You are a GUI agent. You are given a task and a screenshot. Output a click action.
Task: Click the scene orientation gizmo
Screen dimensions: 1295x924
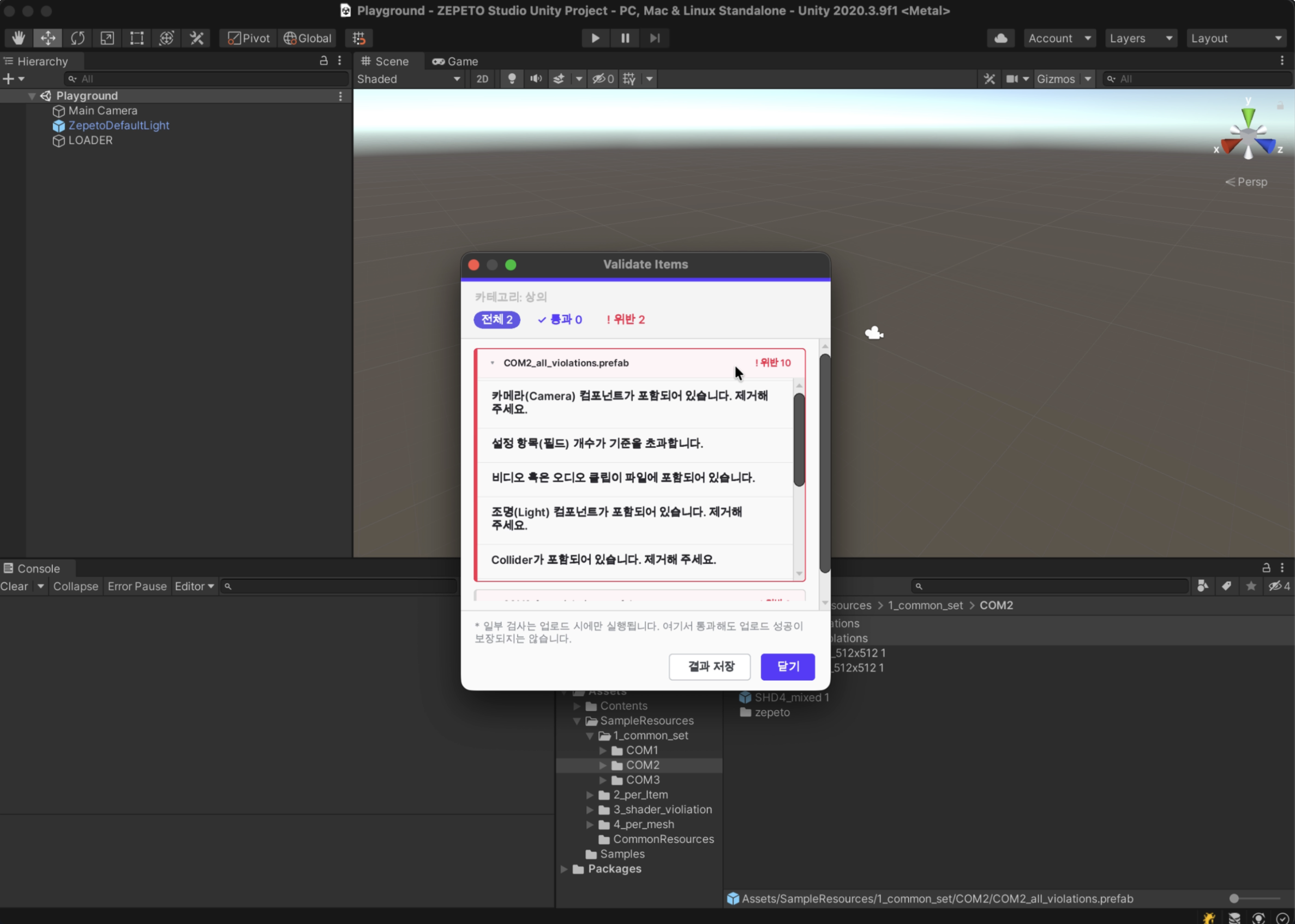pos(1248,134)
